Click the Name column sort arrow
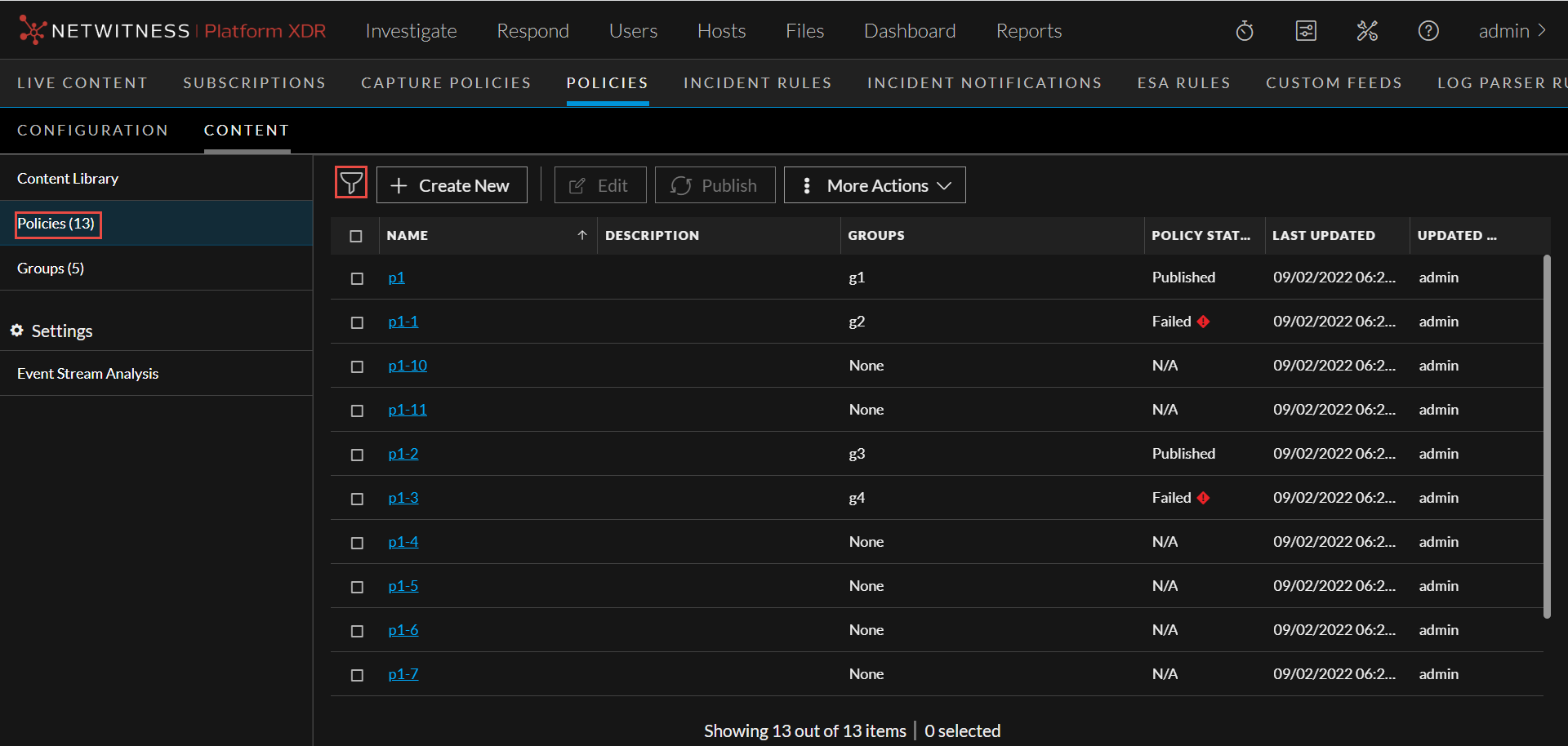This screenshot has height=746, width=1568. click(582, 235)
